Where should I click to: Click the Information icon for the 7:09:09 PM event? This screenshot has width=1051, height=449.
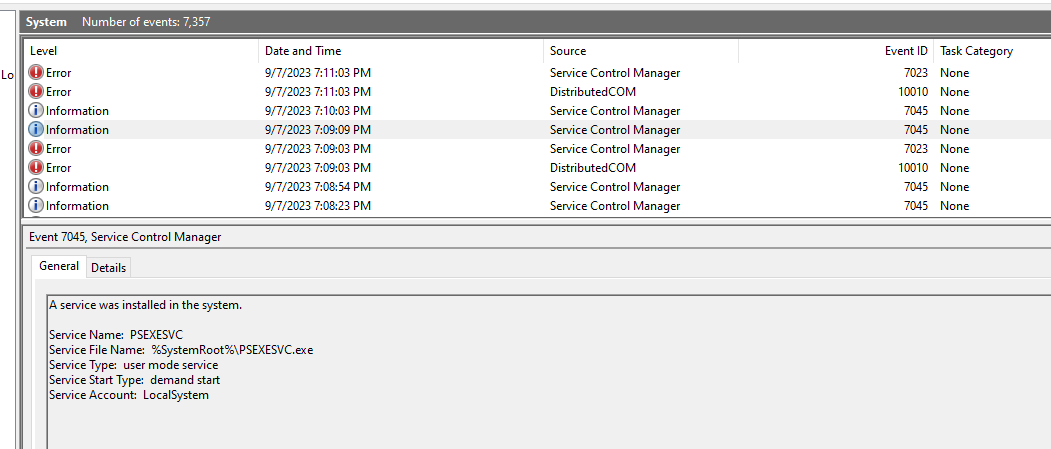pyautogui.click(x=36, y=130)
